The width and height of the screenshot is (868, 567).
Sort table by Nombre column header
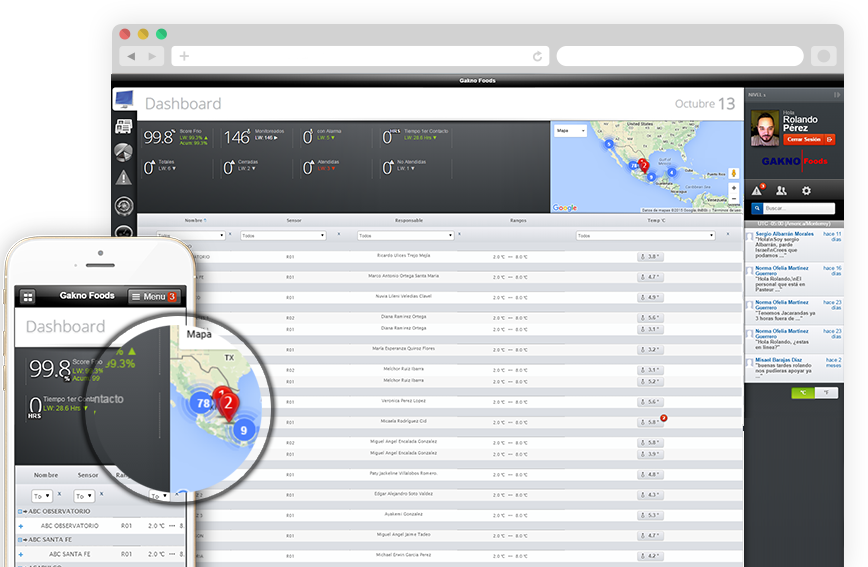tap(194, 220)
